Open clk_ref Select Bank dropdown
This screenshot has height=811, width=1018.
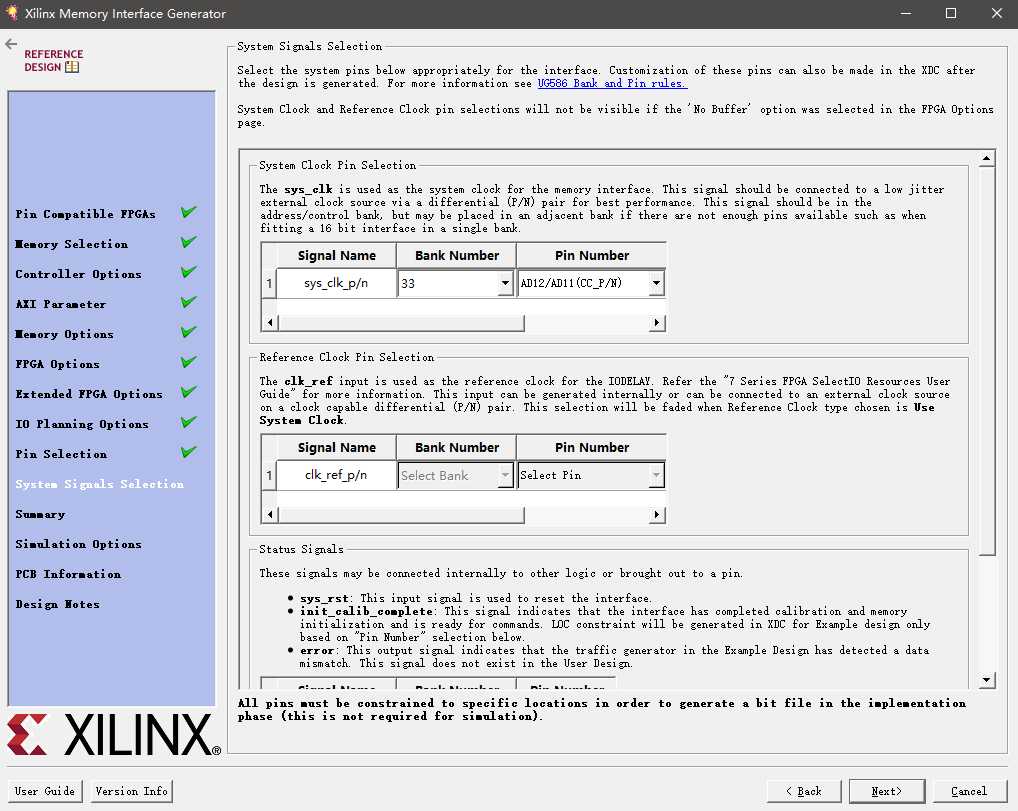click(456, 475)
